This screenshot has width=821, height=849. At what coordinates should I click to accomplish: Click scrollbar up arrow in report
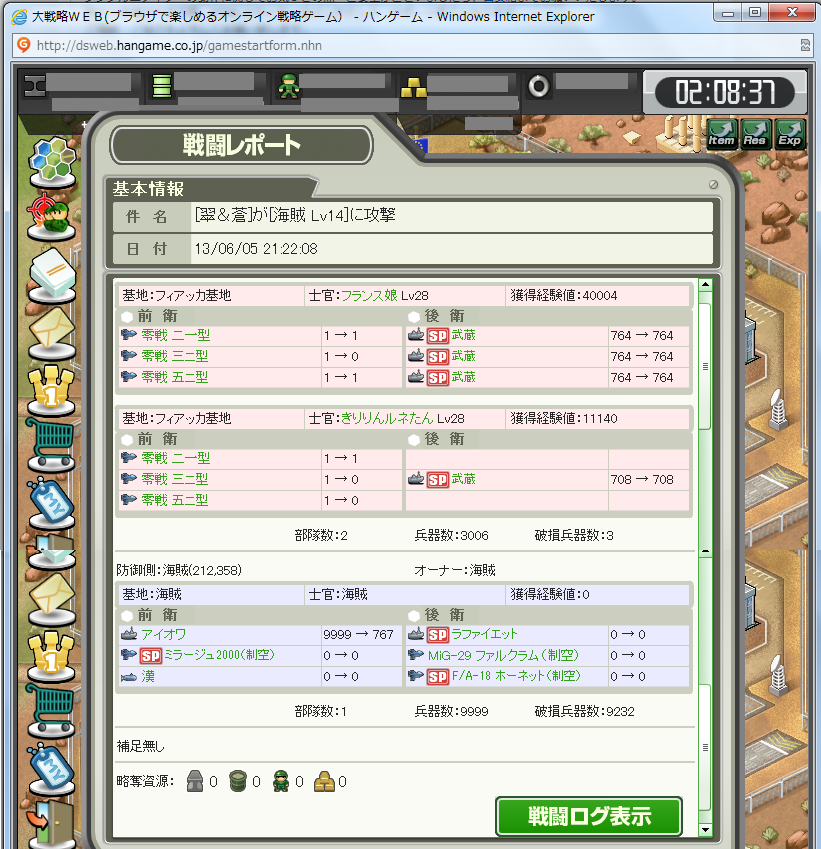tap(705, 284)
